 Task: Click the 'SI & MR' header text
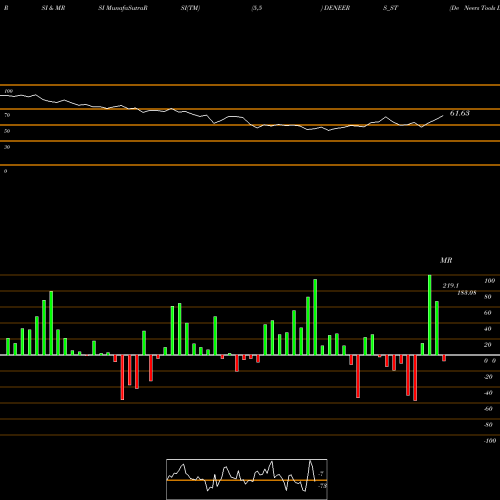(53, 8)
